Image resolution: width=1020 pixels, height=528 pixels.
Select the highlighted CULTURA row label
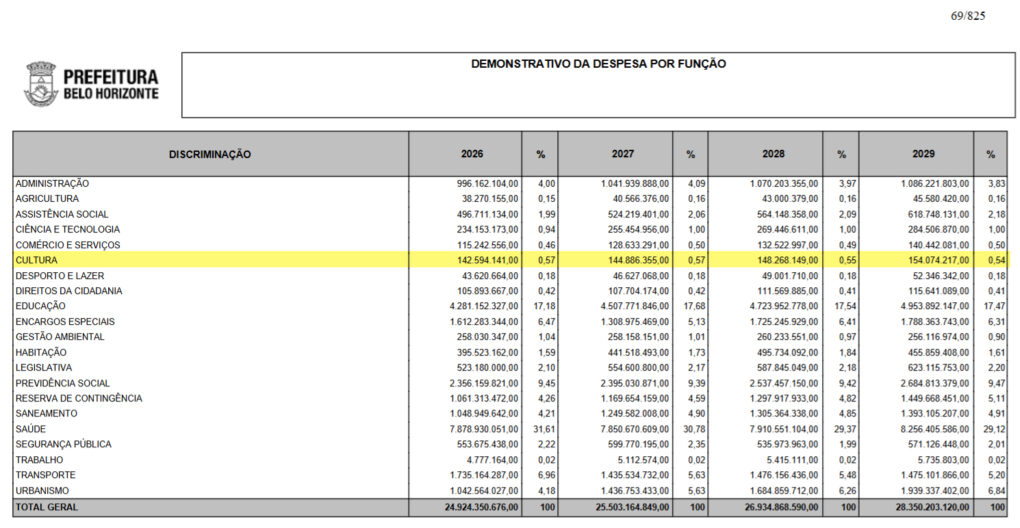pyautogui.click(x=36, y=260)
